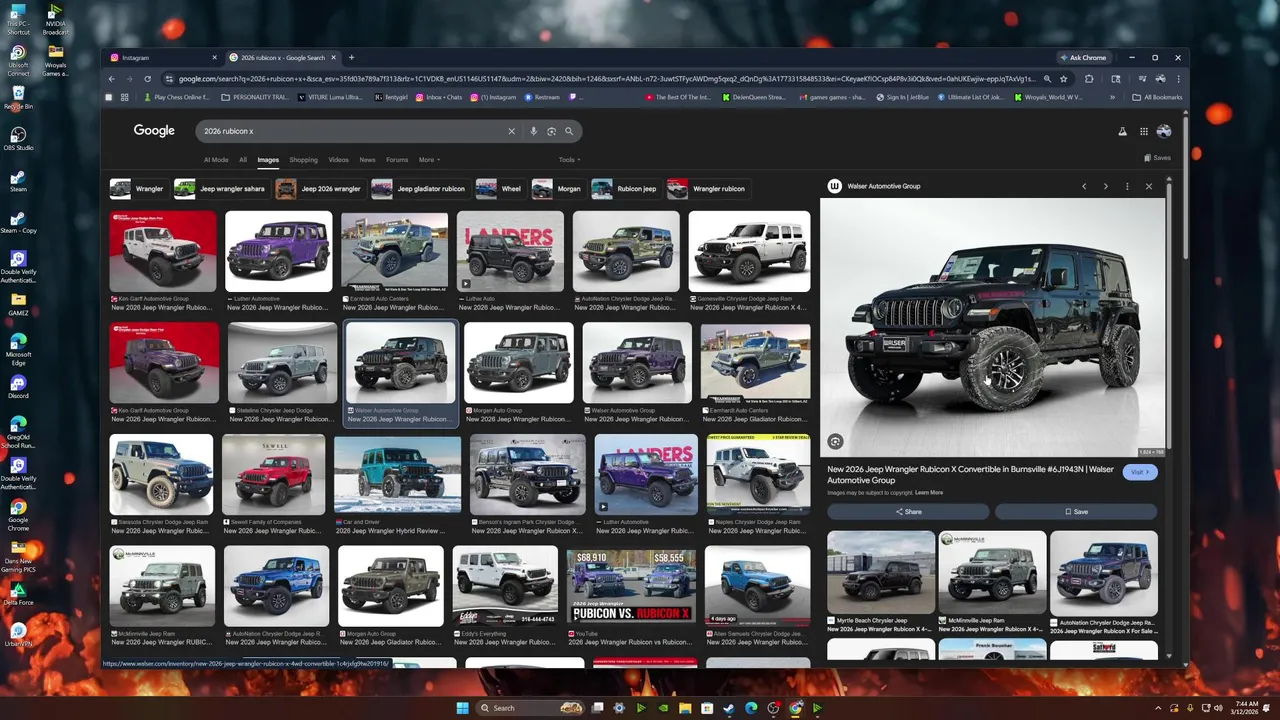Screen dimensions: 1280x720
Task: Open the Recycle Bin on desktop
Action: [x=18, y=96]
